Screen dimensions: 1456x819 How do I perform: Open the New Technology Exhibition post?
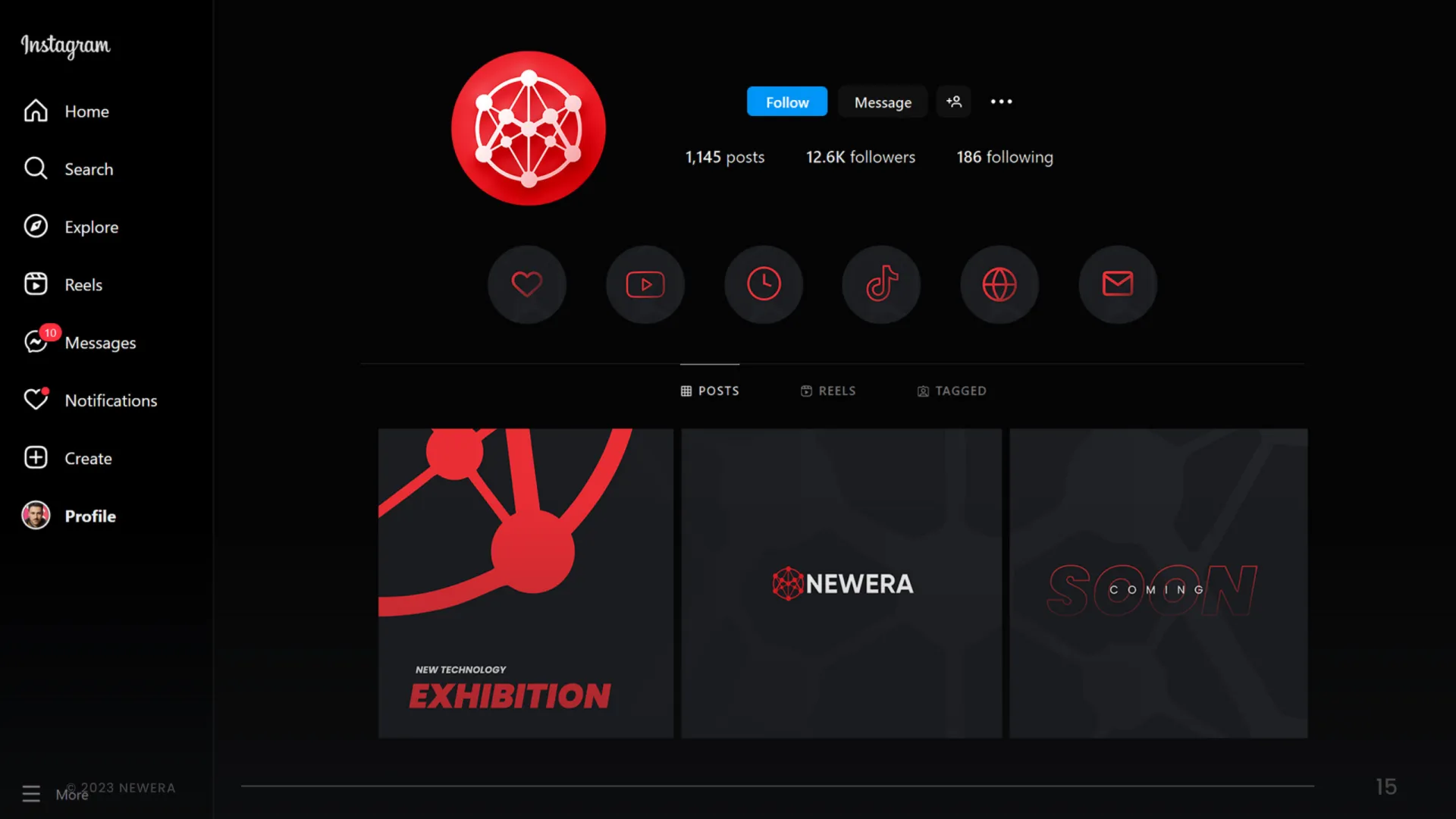[x=526, y=583]
